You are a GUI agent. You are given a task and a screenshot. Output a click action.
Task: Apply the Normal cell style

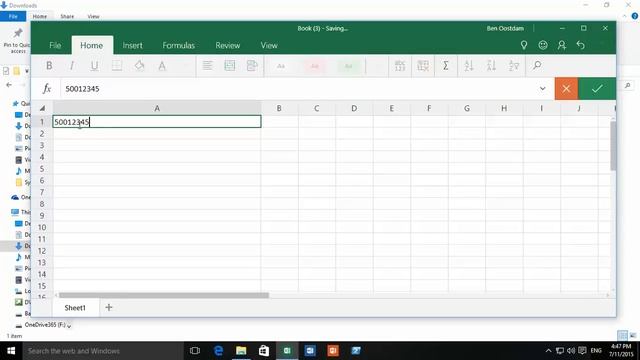pyautogui.click(x=281, y=66)
